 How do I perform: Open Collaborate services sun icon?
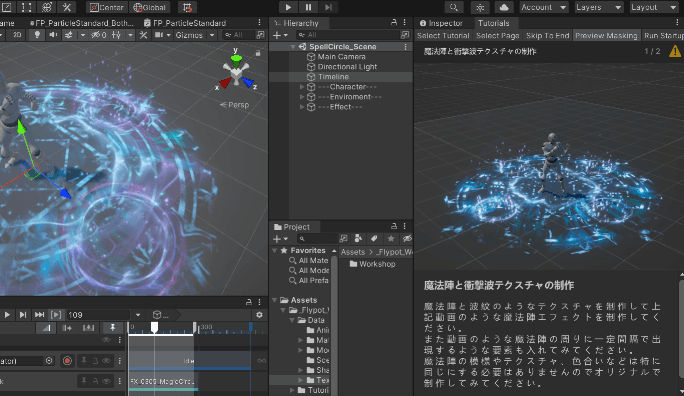coord(480,7)
